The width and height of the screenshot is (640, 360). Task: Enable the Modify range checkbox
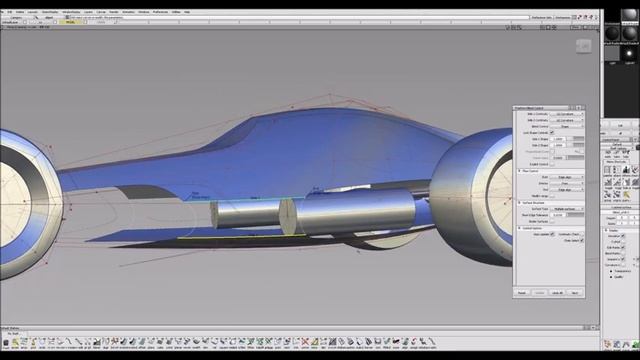552,196
